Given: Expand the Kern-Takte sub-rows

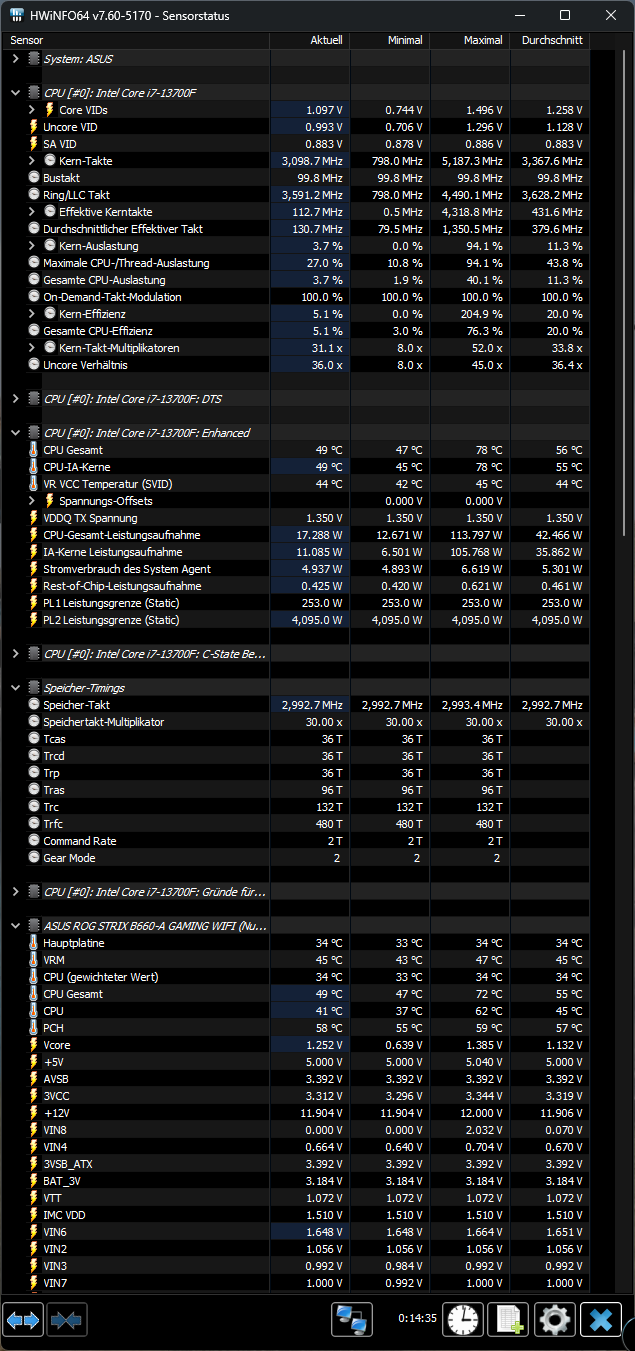Looking at the screenshot, I should tap(33, 161).
